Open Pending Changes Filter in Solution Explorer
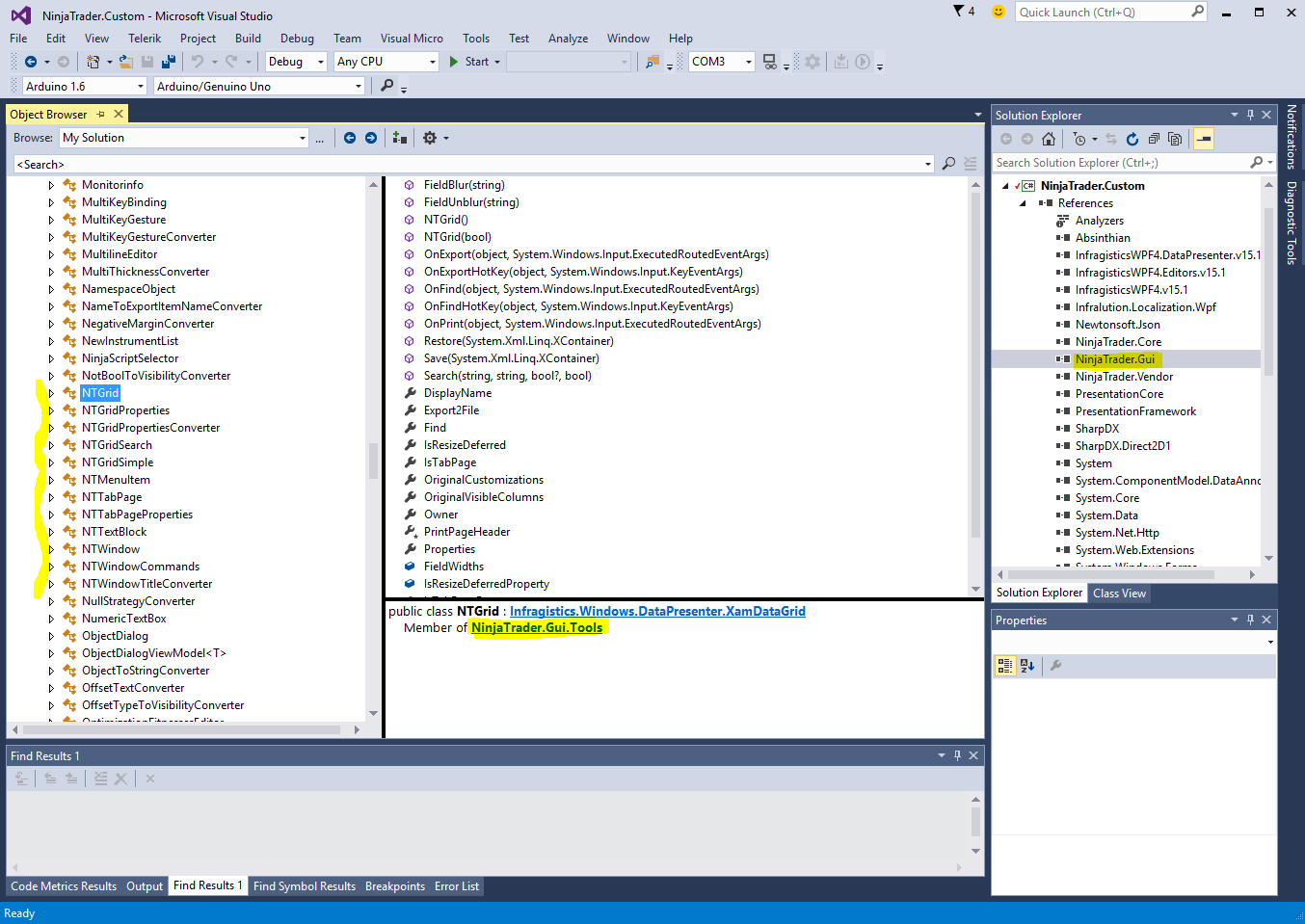The image size is (1305, 924). (x=1079, y=139)
